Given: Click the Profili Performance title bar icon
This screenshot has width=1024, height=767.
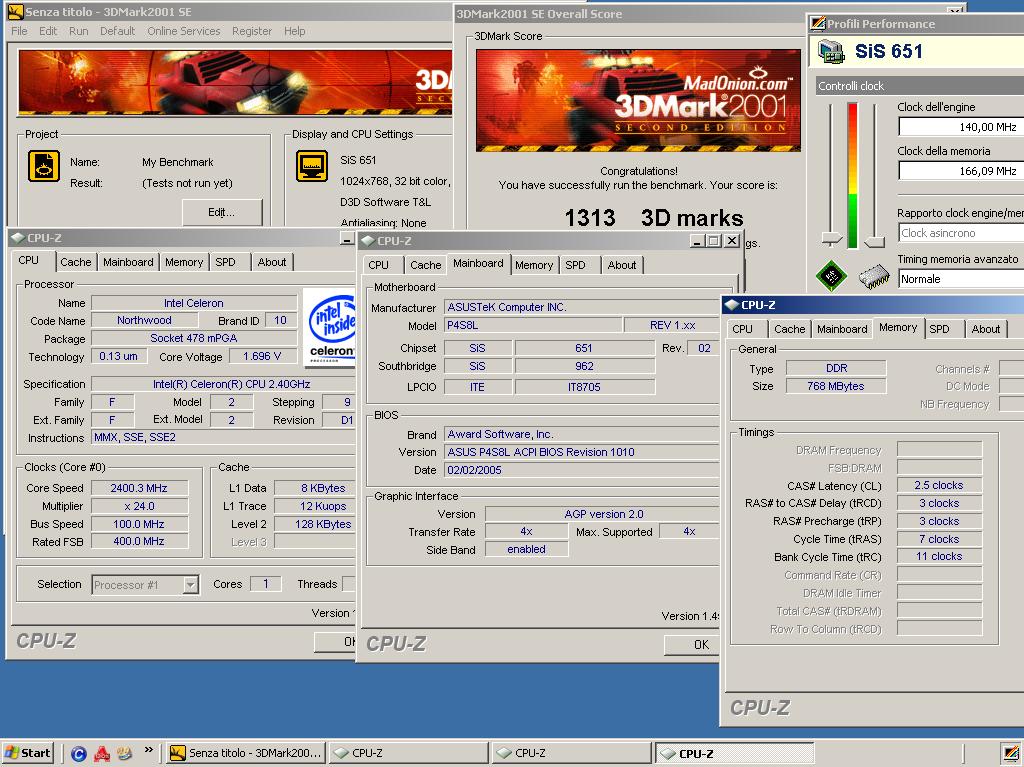Looking at the screenshot, I should (818, 24).
